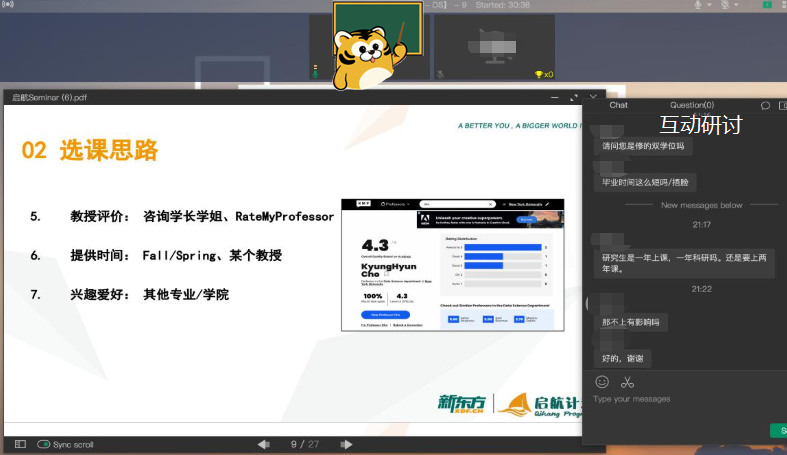Minimize the 启航Seminar (6).pdf window
This screenshot has height=455, width=787.
[555, 97]
